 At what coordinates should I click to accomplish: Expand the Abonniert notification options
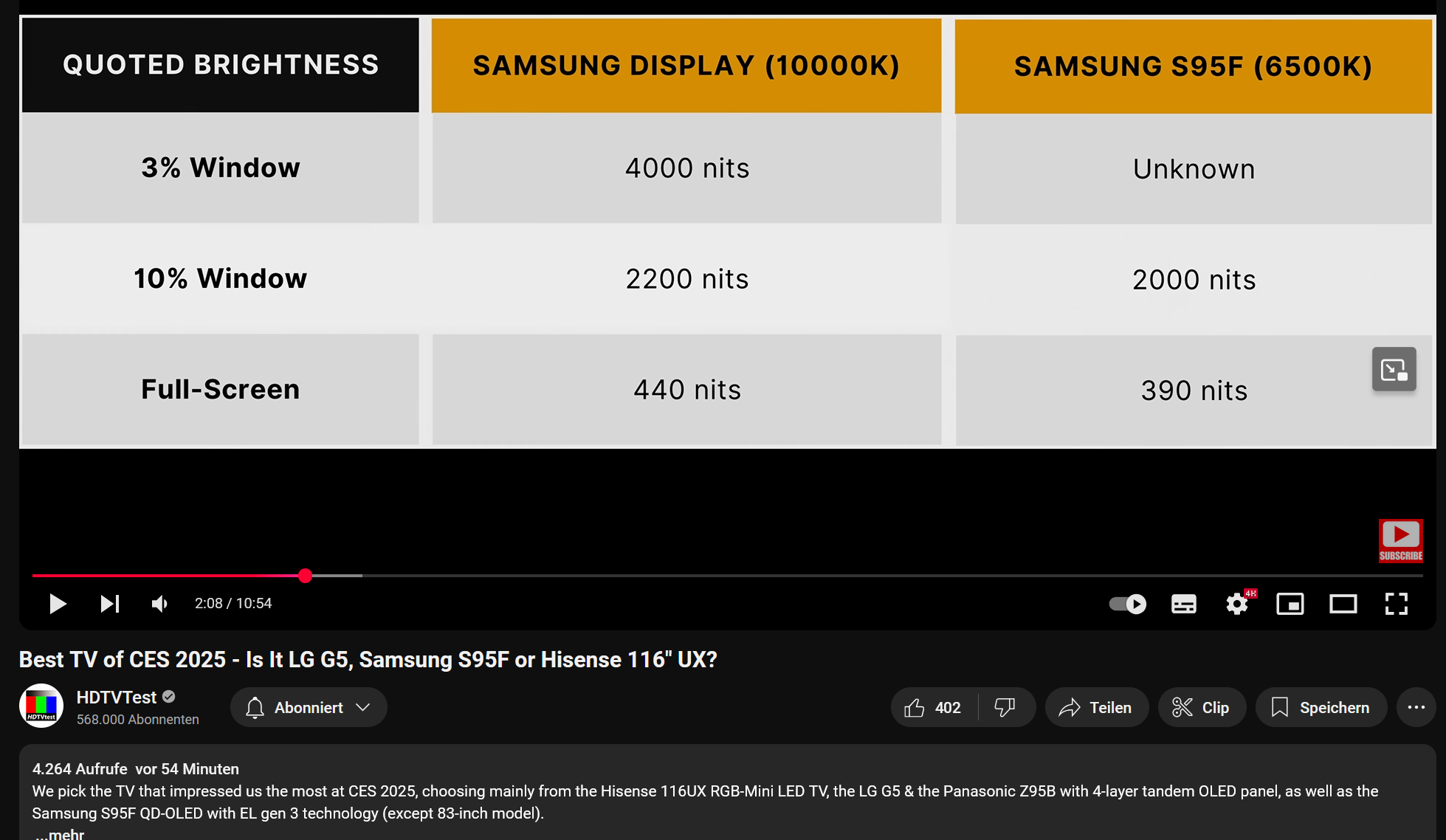(x=309, y=706)
